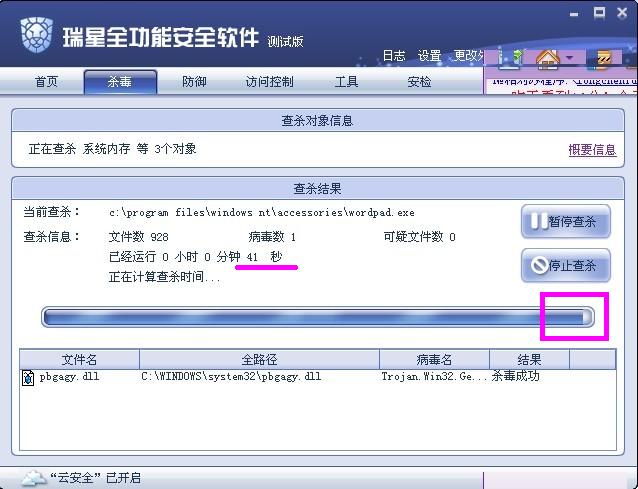Viewport: 638px width, 489px height.
Task: Sort by the 结果 column header
Action: click(529, 359)
